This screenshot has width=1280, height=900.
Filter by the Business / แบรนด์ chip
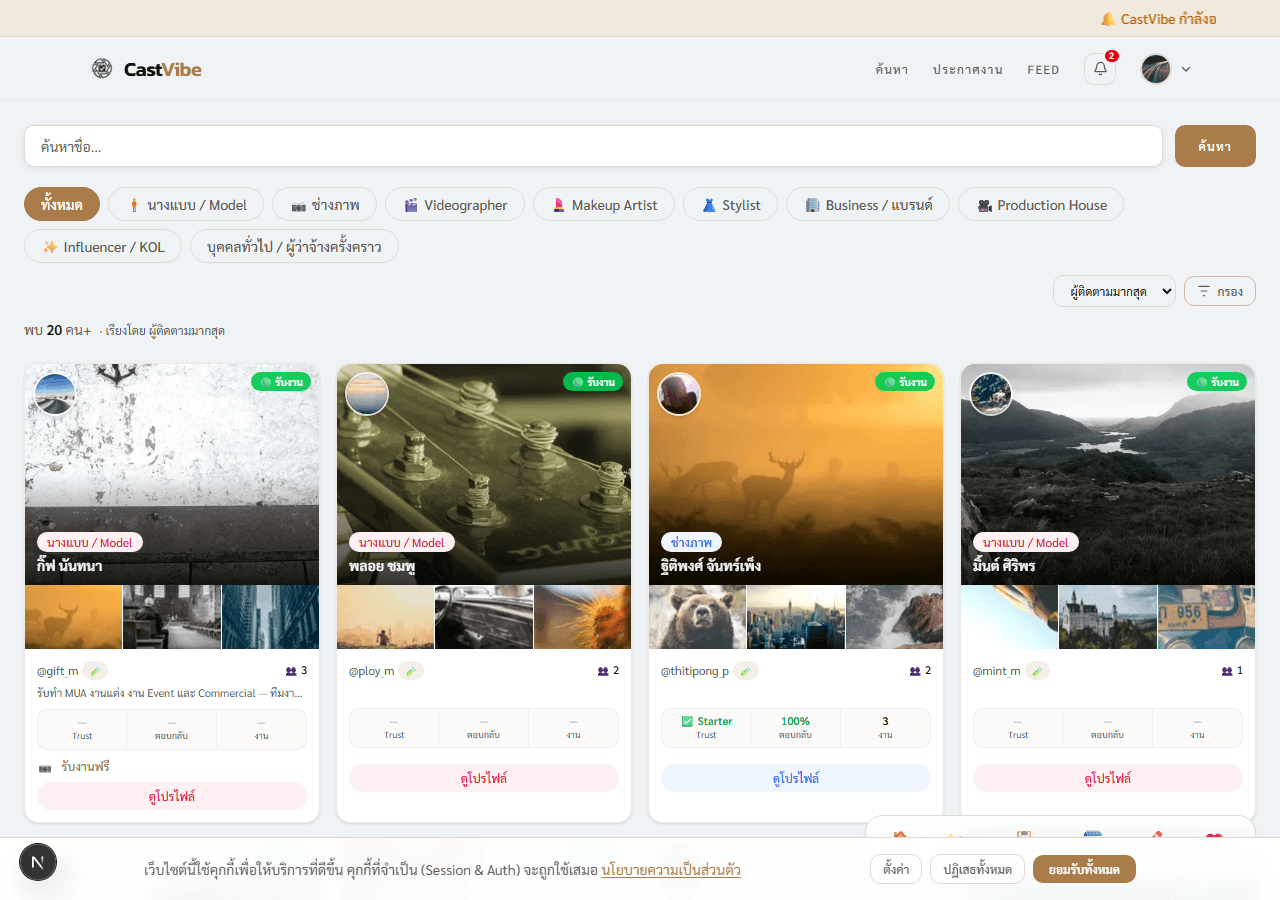click(868, 205)
